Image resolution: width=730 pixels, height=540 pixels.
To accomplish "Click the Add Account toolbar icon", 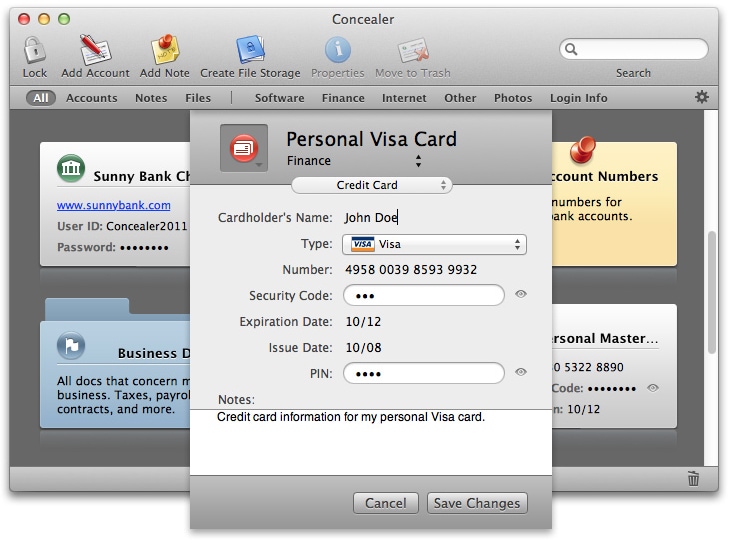I will point(95,49).
